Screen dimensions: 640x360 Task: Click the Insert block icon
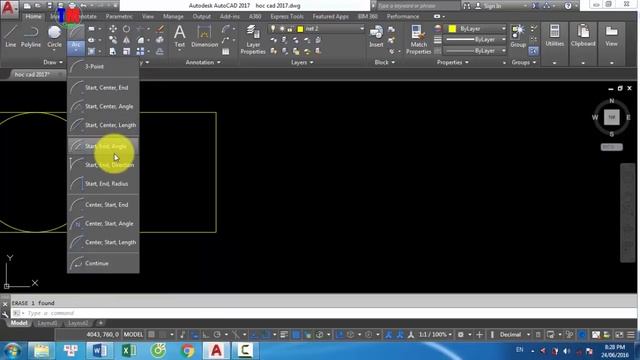[x=376, y=37]
